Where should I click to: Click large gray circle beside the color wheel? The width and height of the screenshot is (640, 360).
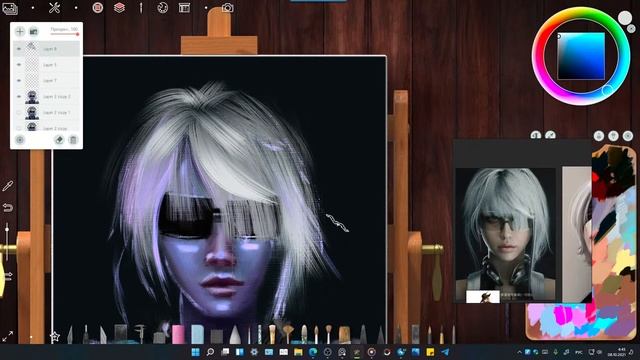[x=624, y=18]
